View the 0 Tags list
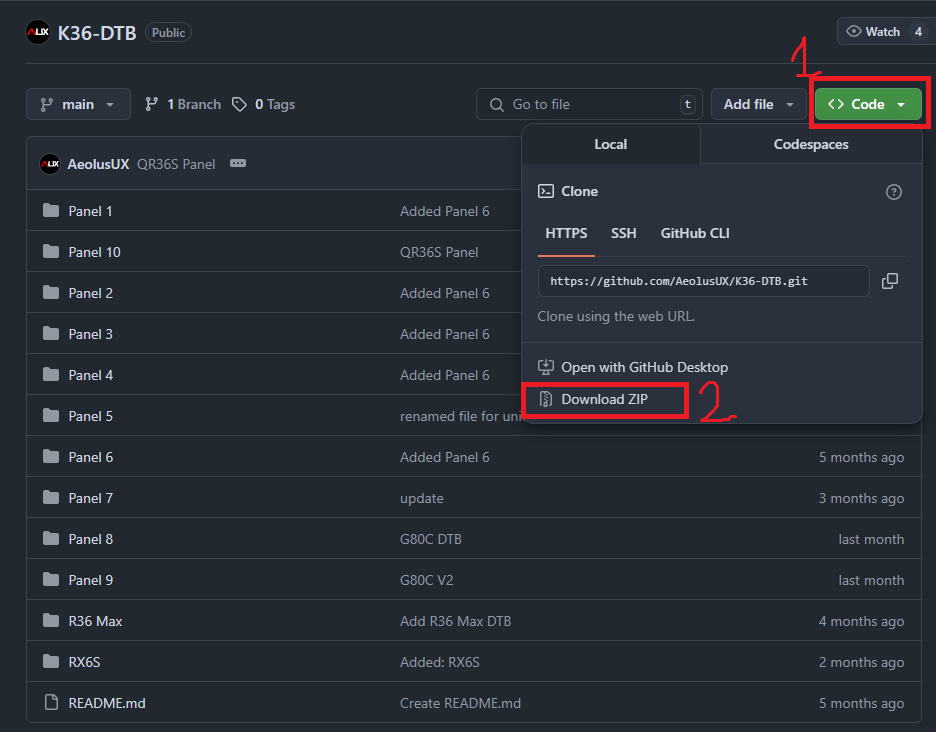The height and width of the screenshot is (732, 936). (264, 104)
